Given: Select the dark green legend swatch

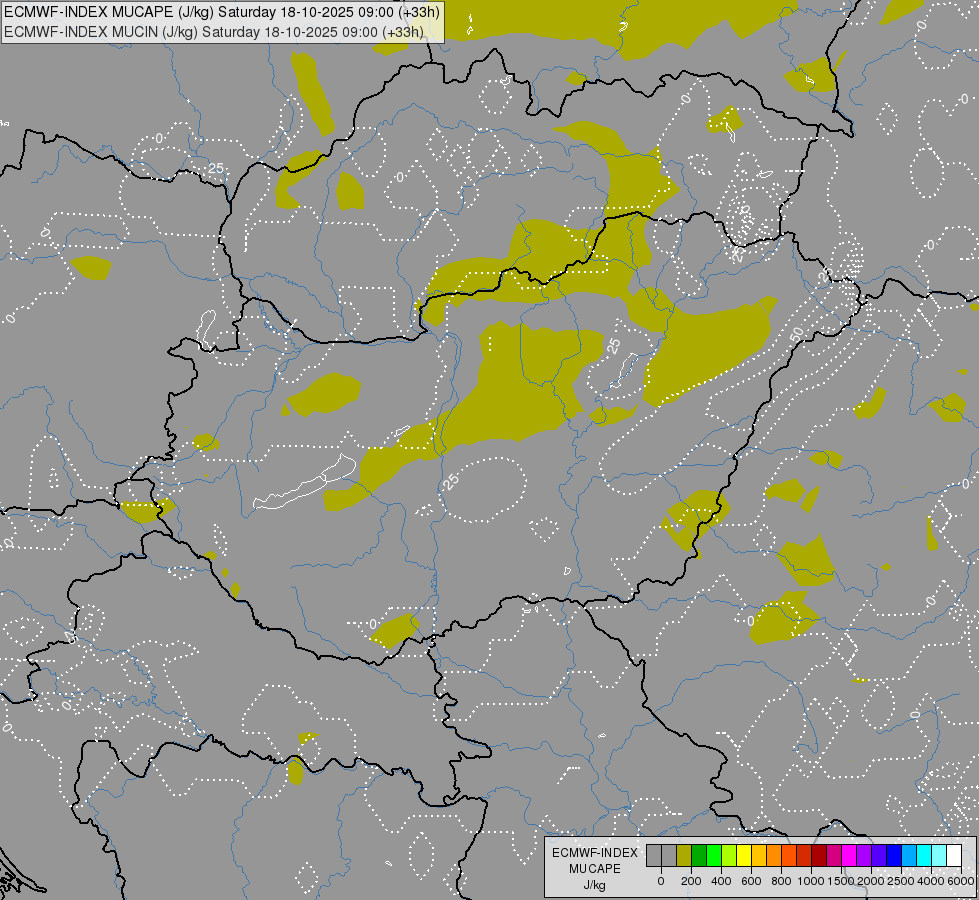Looking at the screenshot, I should [x=699, y=855].
